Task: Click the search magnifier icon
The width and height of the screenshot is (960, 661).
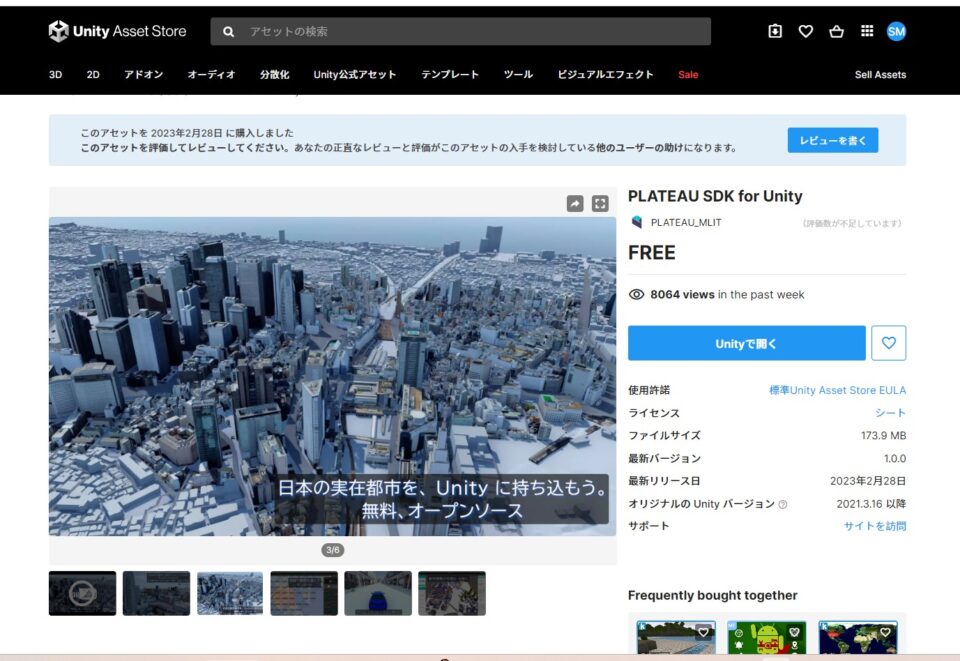Action: [x=228, y=31]
